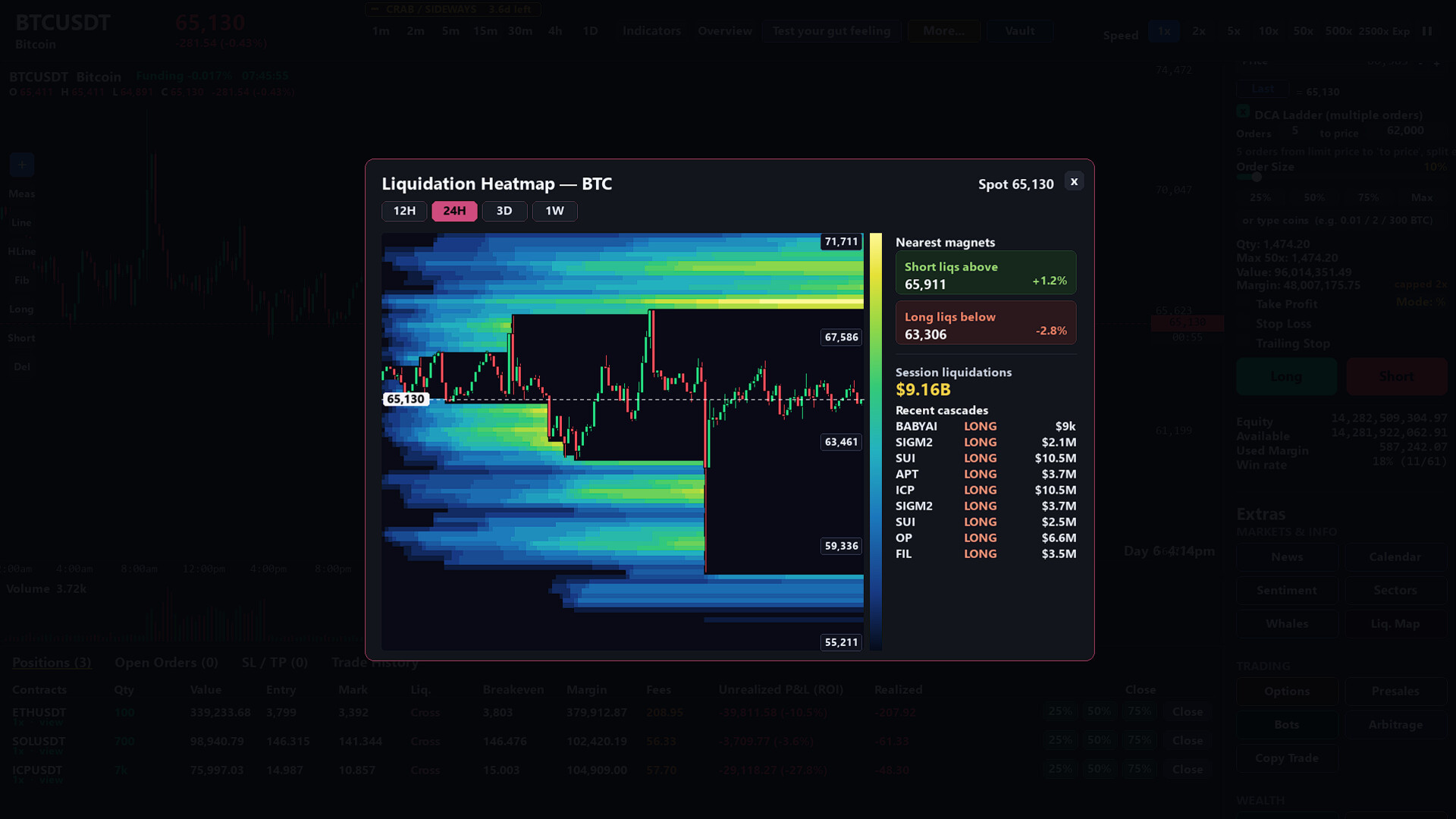The height and width of the screenshot is (819, 1456).
Task: Set speed to 10x
Action: (x=1268, y=31)
